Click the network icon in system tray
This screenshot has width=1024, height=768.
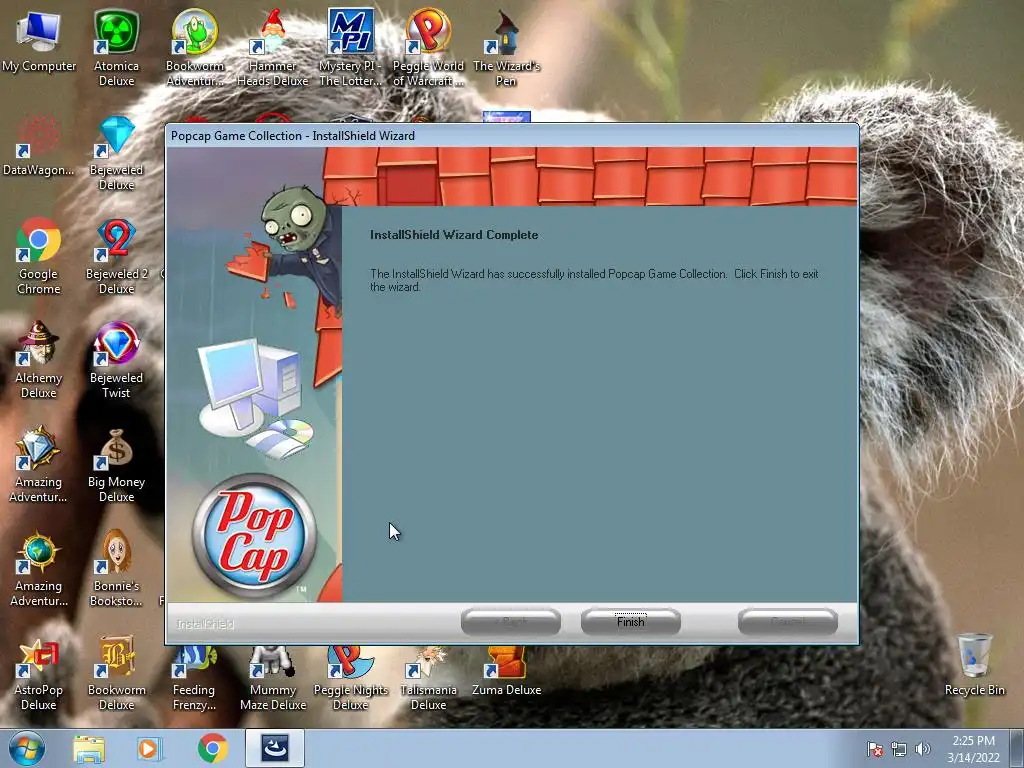(899, 749)
